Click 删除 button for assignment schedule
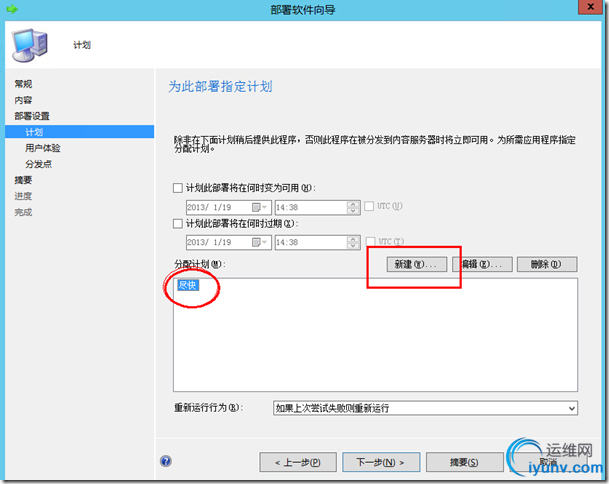 point(547,265)
